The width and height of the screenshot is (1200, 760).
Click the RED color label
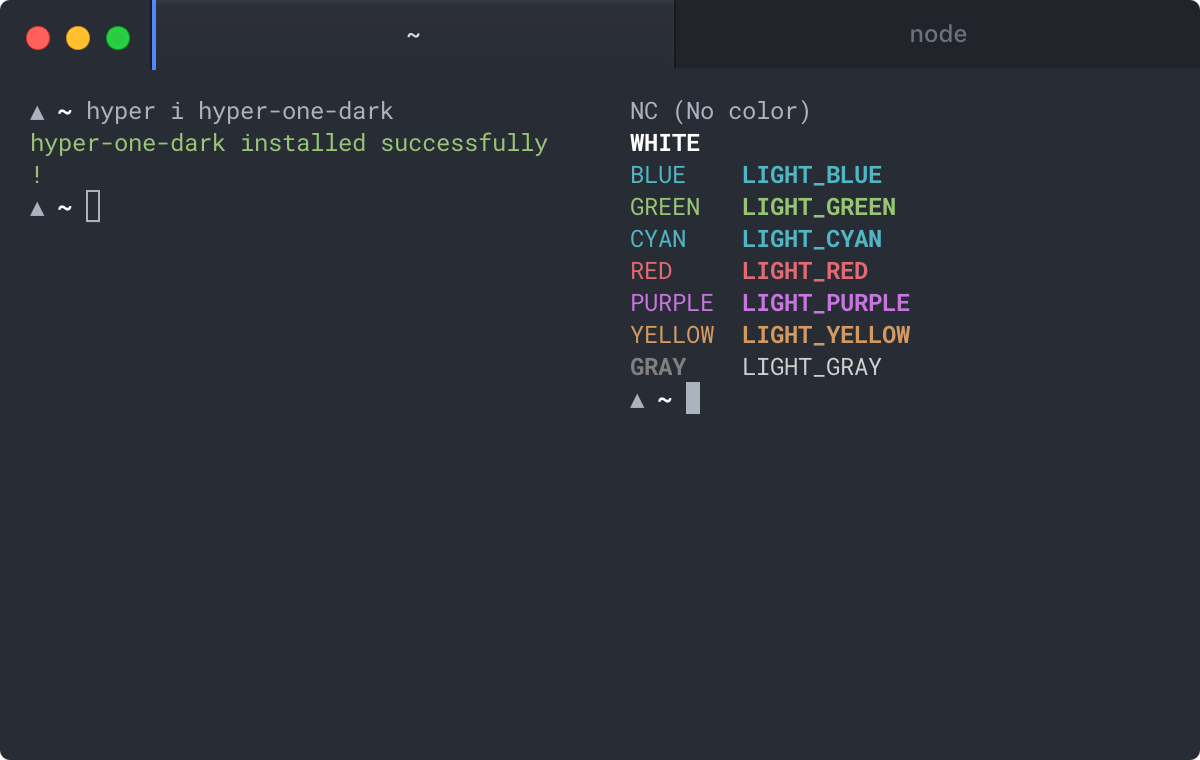coord(651,271)
